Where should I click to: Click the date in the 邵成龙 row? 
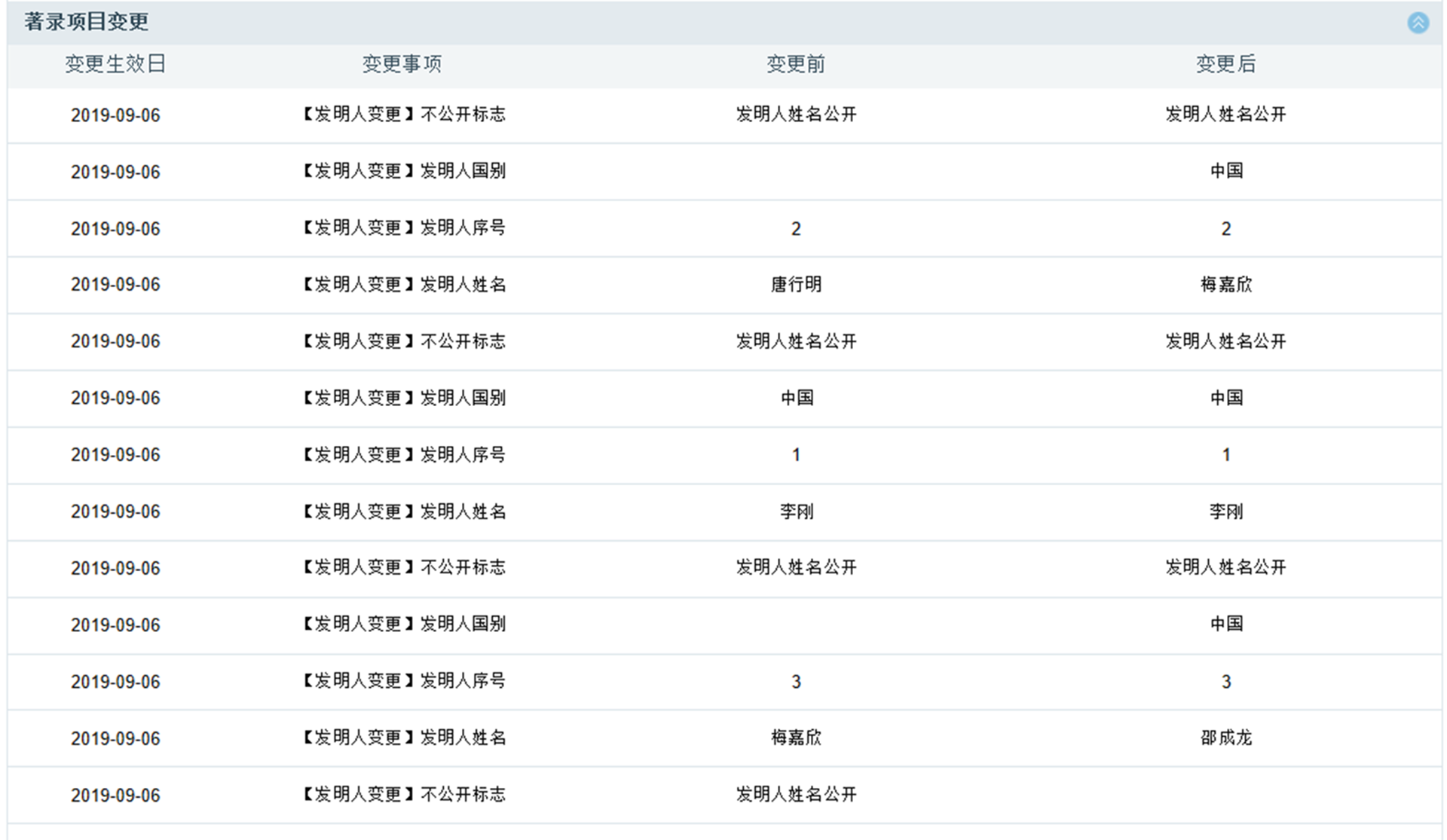click(115, 738)
